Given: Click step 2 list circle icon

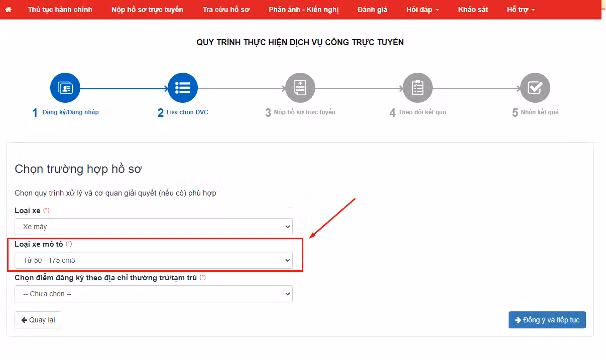Looking at the screenshot, I should tap(183, 88).
